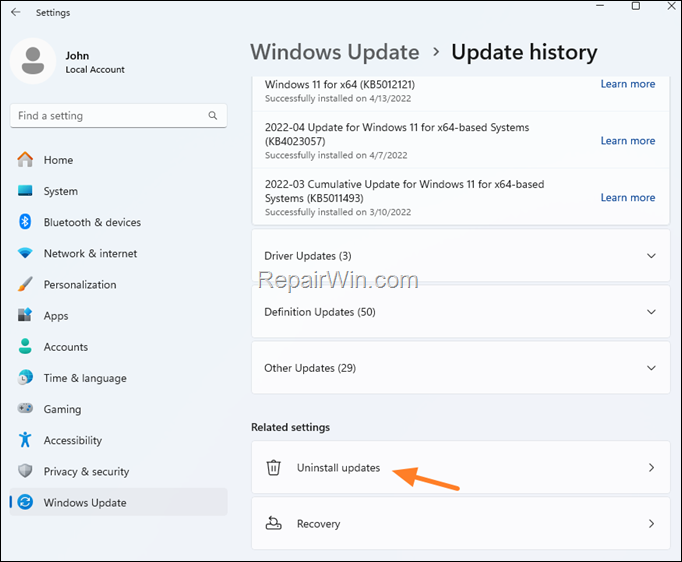Click Recovery label in Related settings

318,524
